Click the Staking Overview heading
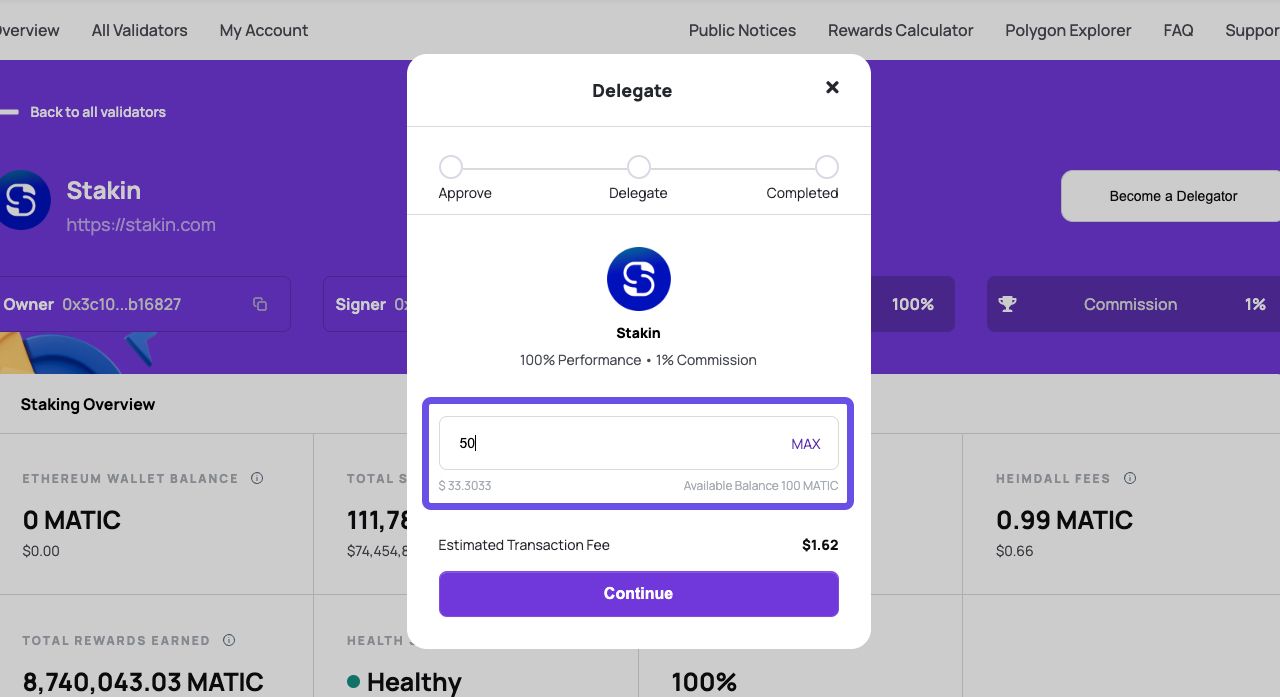1280x697 pixels. (88, 404)
